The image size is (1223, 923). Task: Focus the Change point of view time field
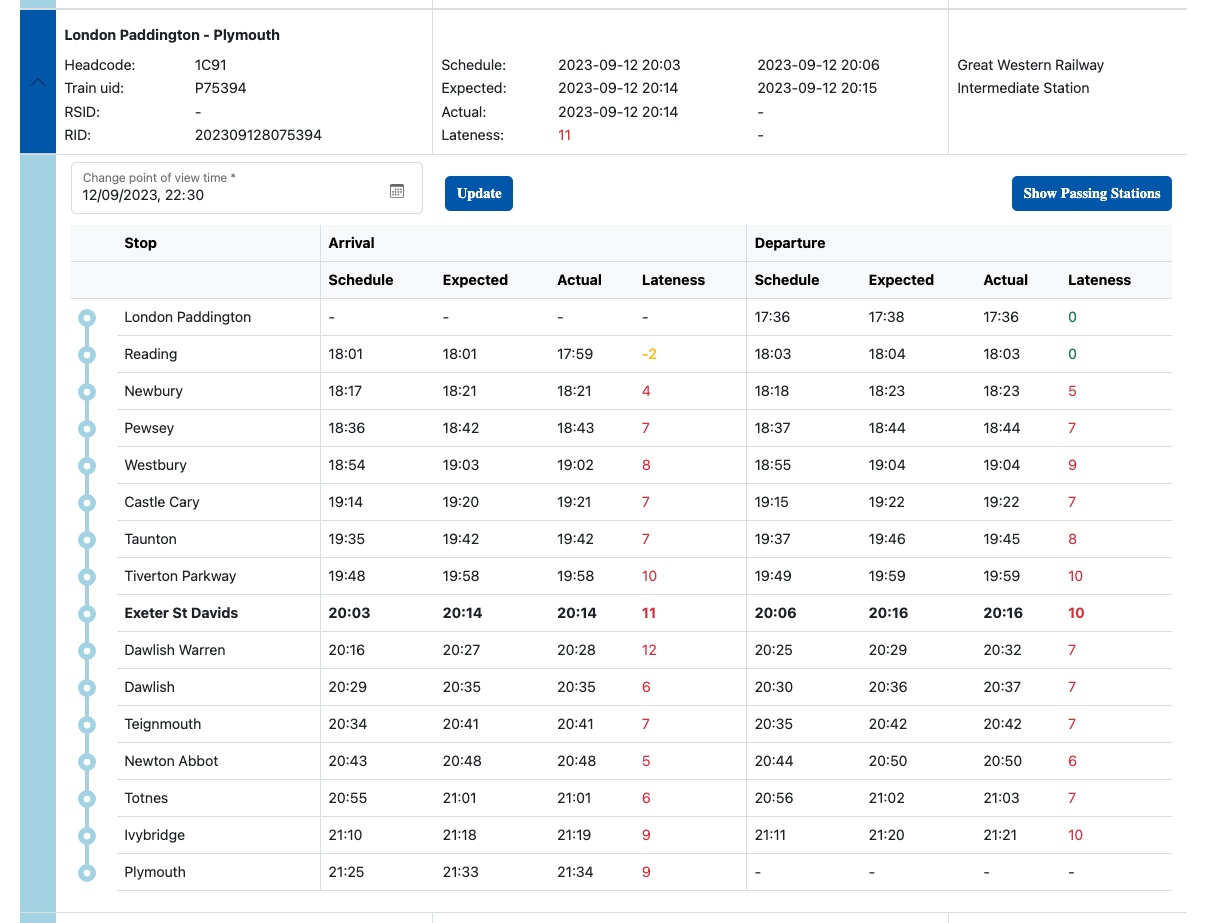[230, 188]
